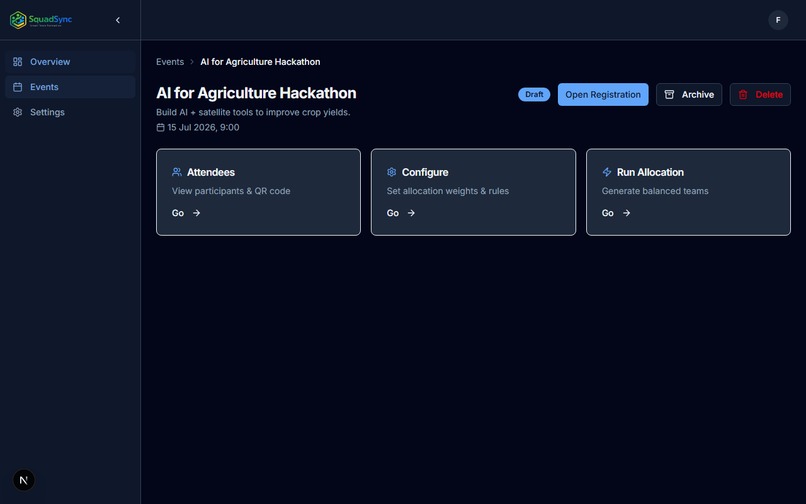Viewport: 806px width, 504px height.
Task: Click the date text 15 Jul 2026, 9:00
Action: coord(203,128)
